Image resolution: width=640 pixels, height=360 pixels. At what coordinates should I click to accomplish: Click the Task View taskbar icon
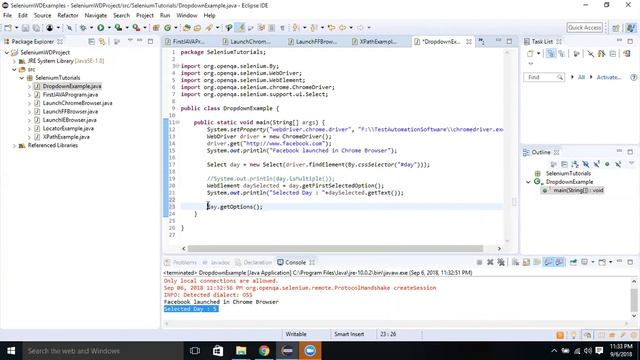point(195,351)
